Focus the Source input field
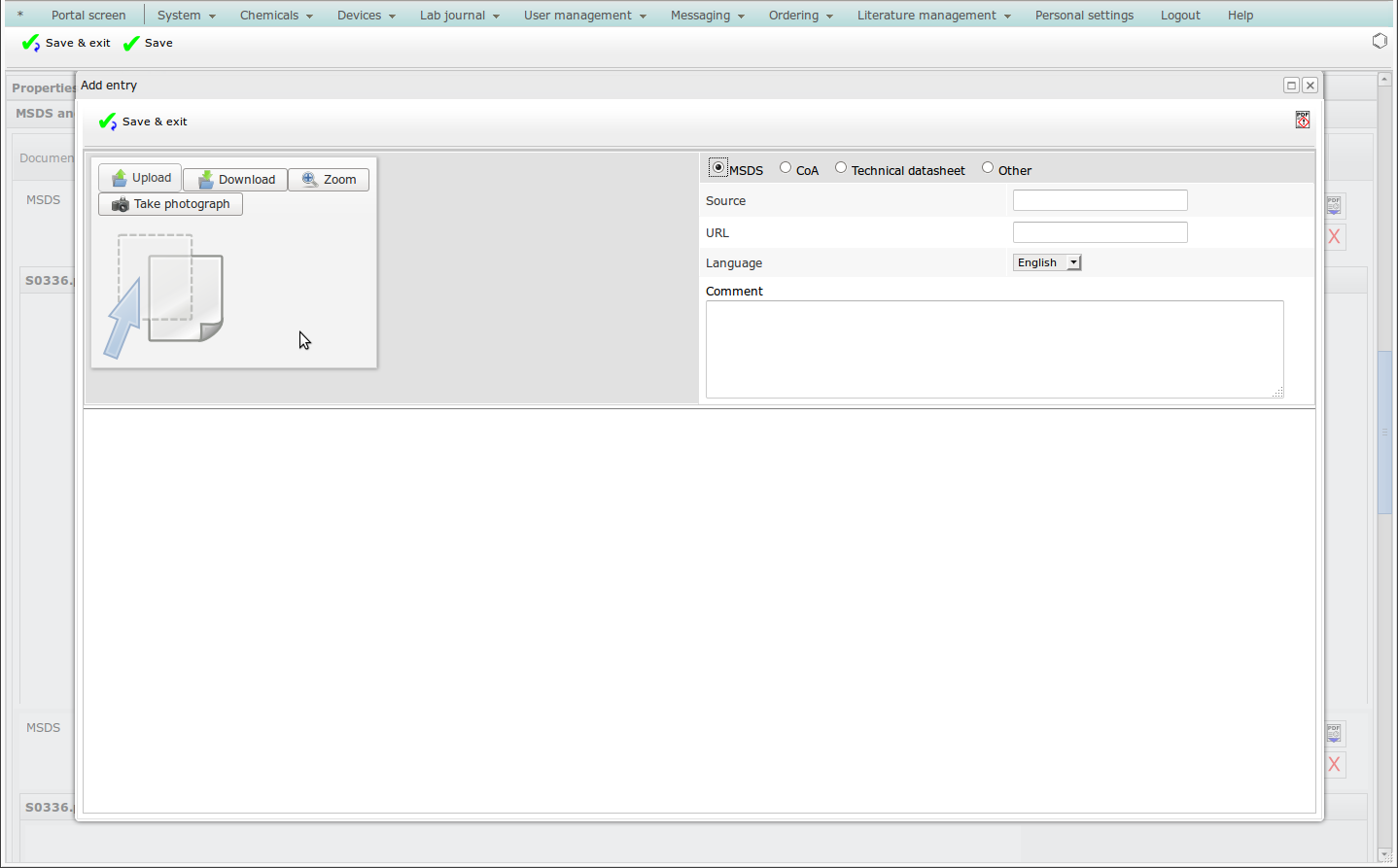 click(1101, 200)
